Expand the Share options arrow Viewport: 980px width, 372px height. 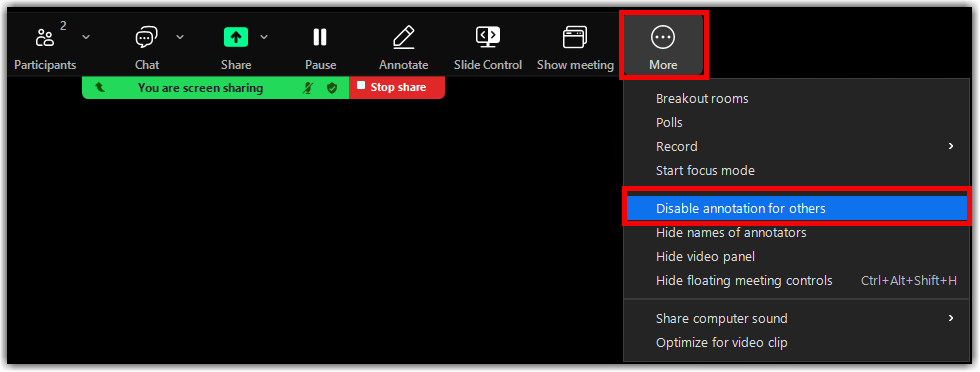[x=264, y=37]
